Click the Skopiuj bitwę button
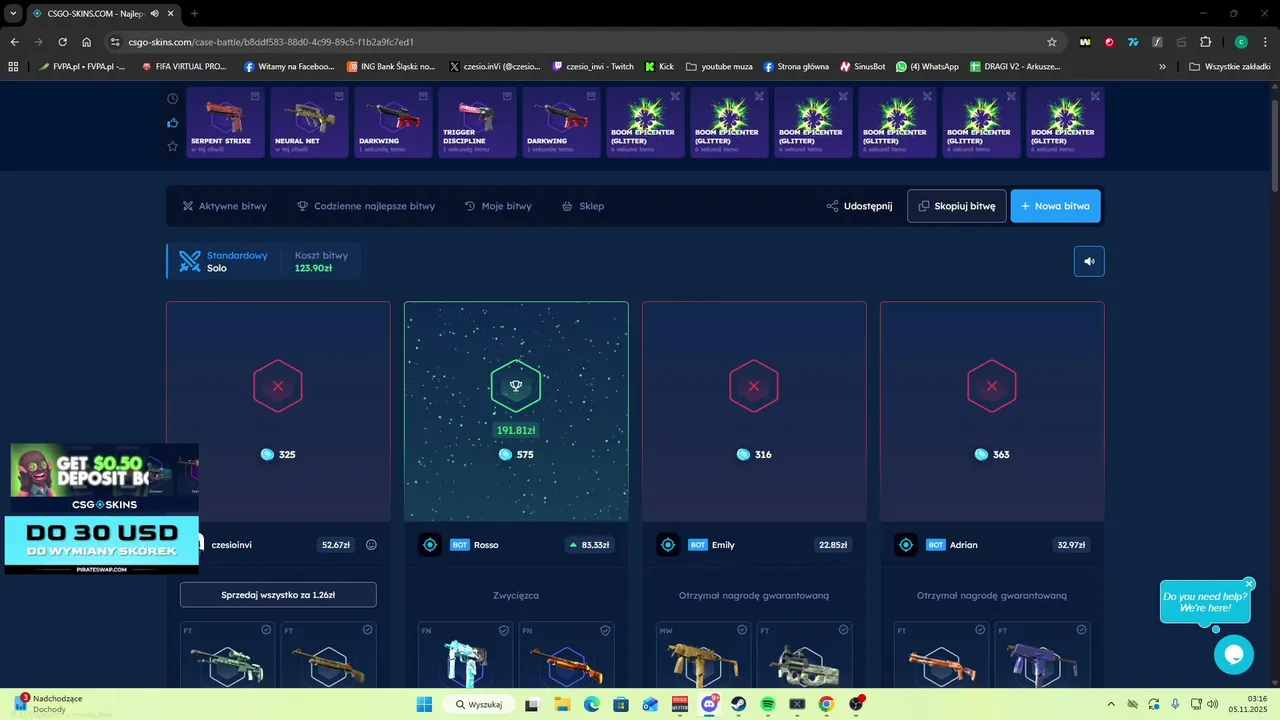This screenshot has height=720, width=1280. pyautogui.click(x=957, y=206)
